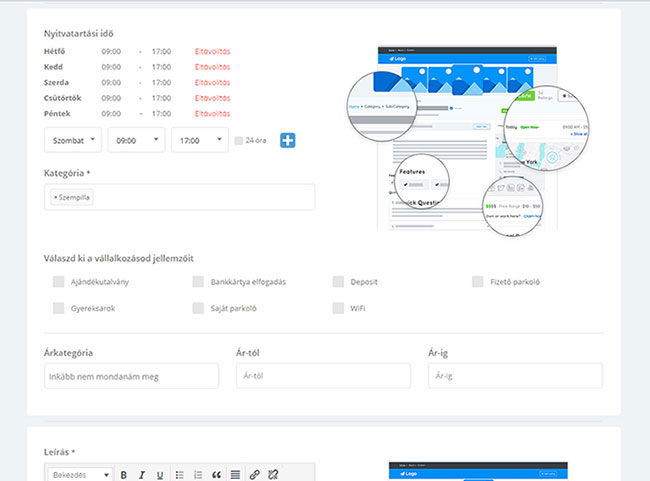Insert a numbered list
650x481 pixels.
(198, 474)
